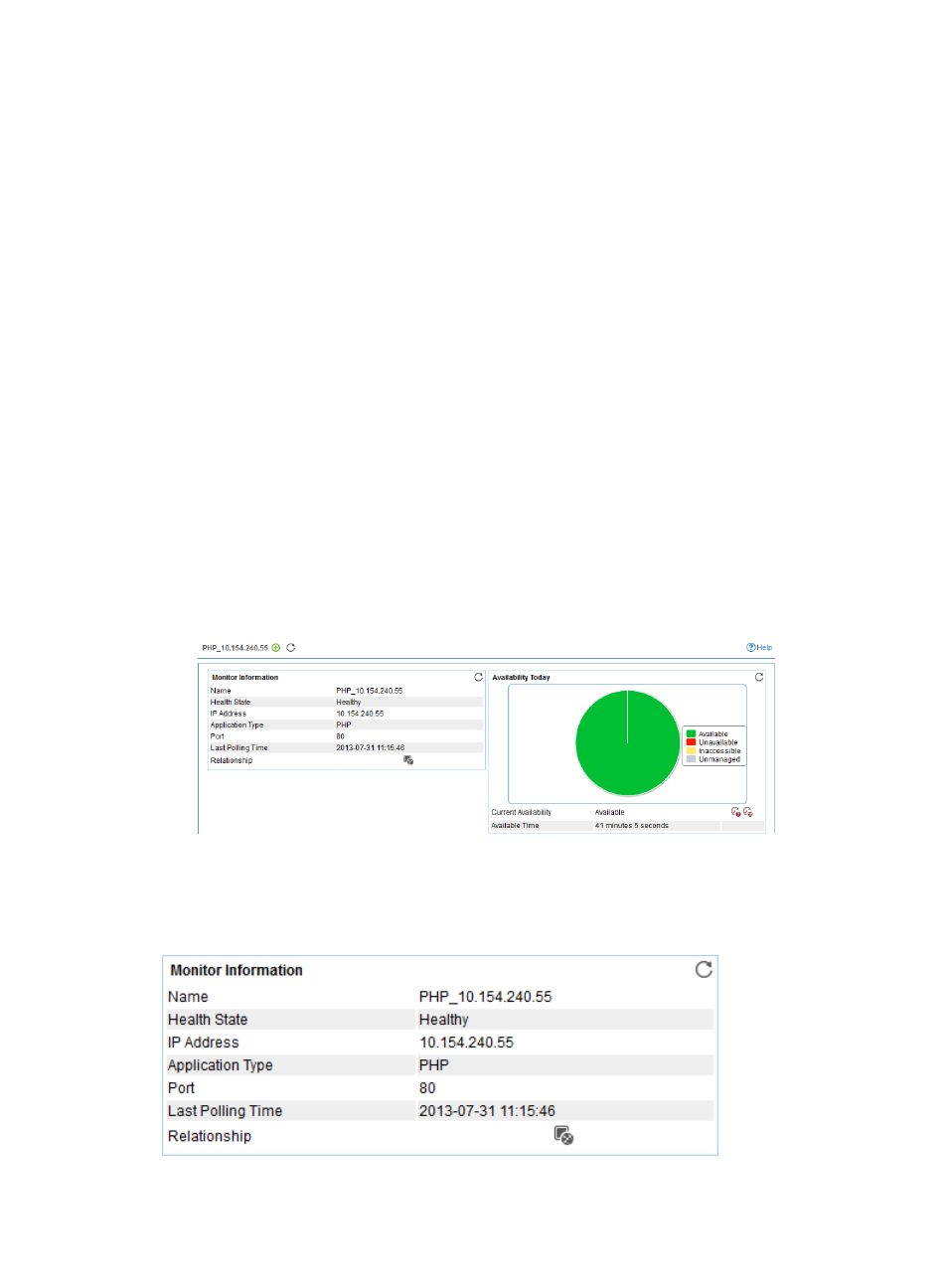This screenshot has width=948, height=1288.
Task: Click the PHP_10.154.240.55 page title
Action: tap(236, 648)
